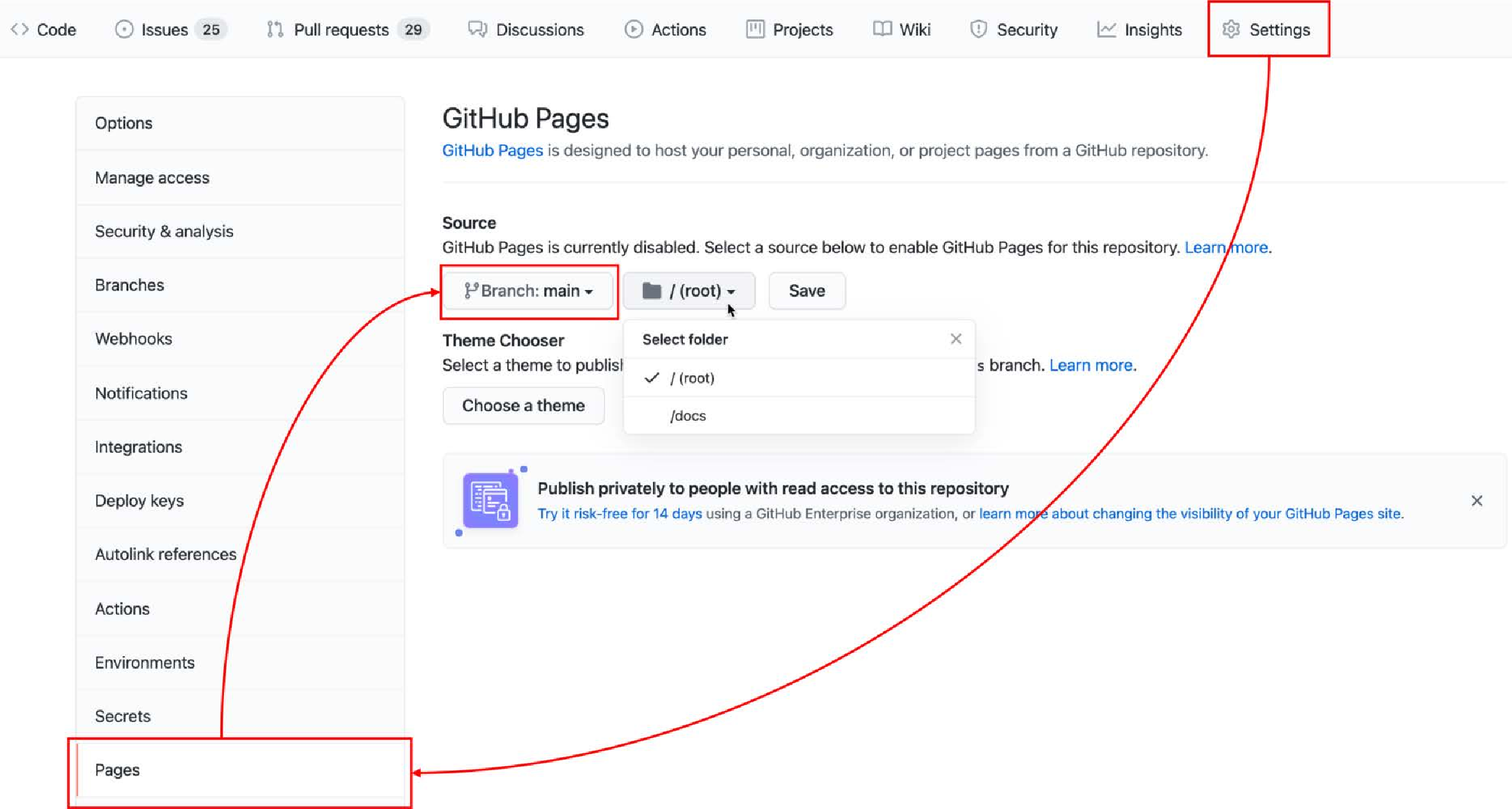Open Notifications settings

[240, 393]
